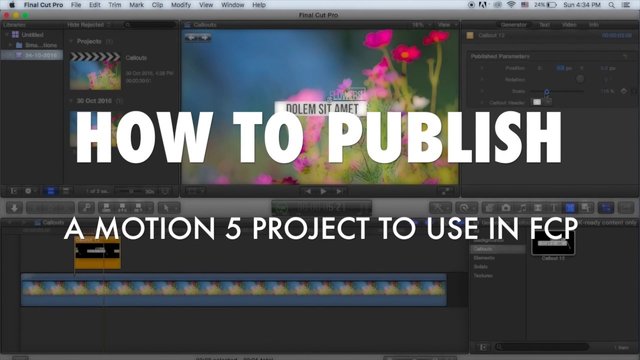Jump to the next edit in viewer
The width and height of the screenshot is (640, 360).
pyautogui.click(x=339, y=191)
